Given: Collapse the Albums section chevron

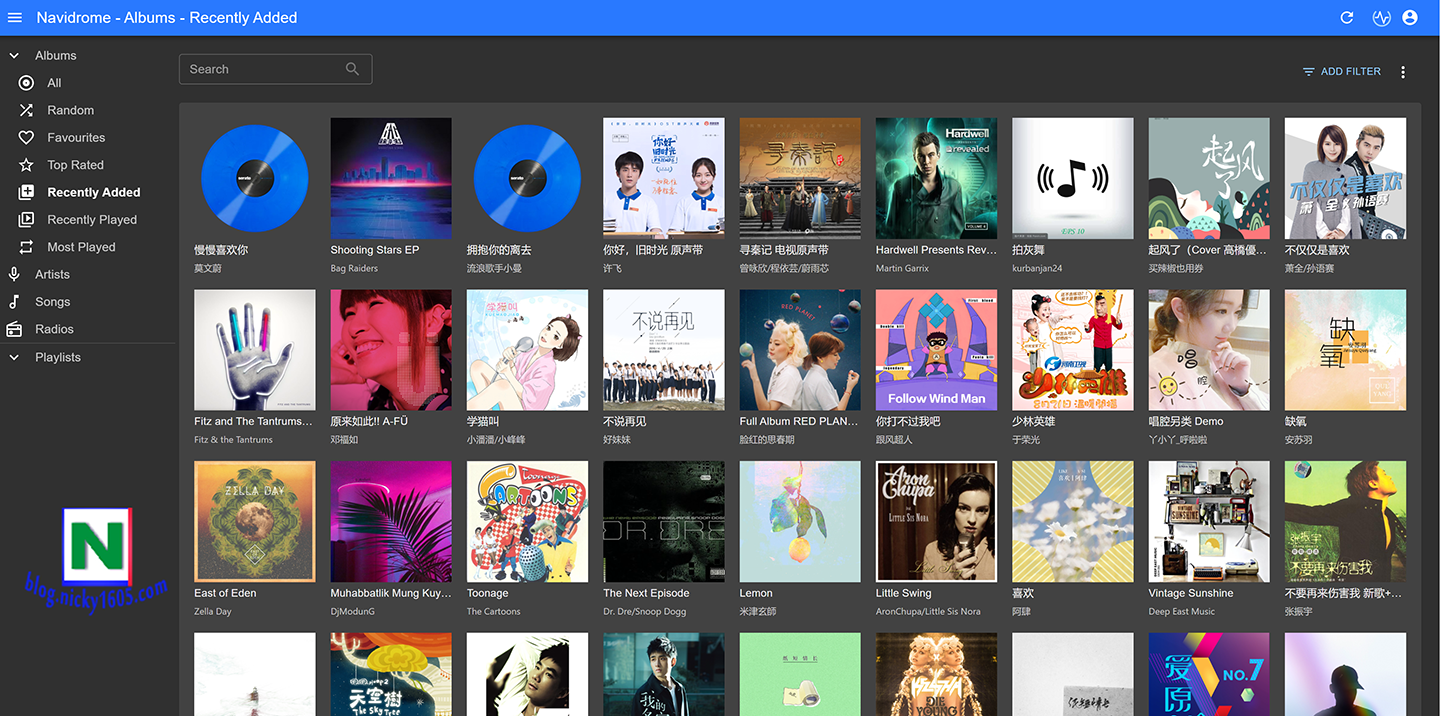Looking at the screenshot, I should 14,56.
